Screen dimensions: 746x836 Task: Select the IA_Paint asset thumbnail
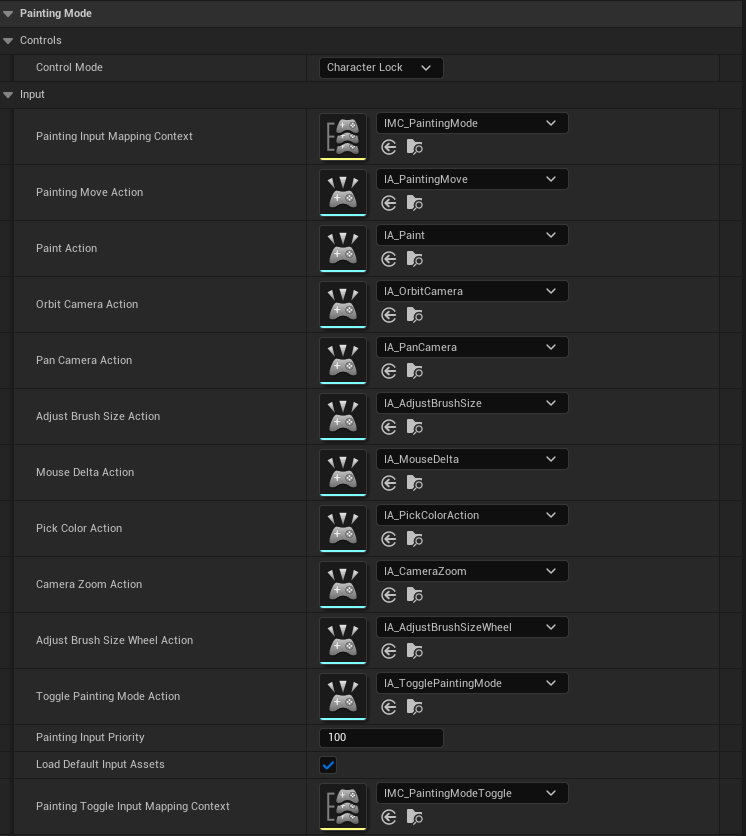tap(343, 248)
